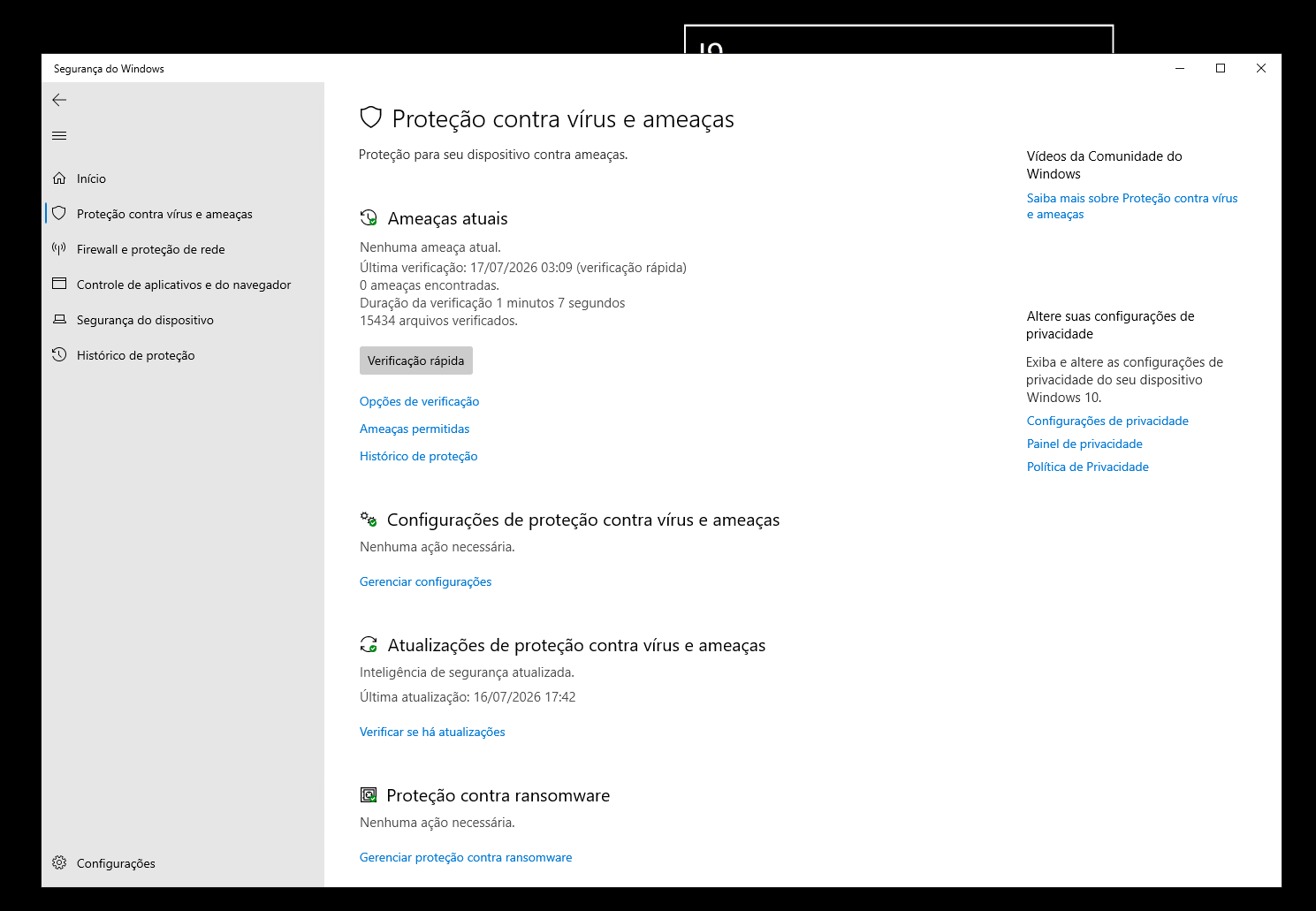Open Firewall e proteção de rede
Screen dimensions: 1316x911
click(x=183, y=249)
